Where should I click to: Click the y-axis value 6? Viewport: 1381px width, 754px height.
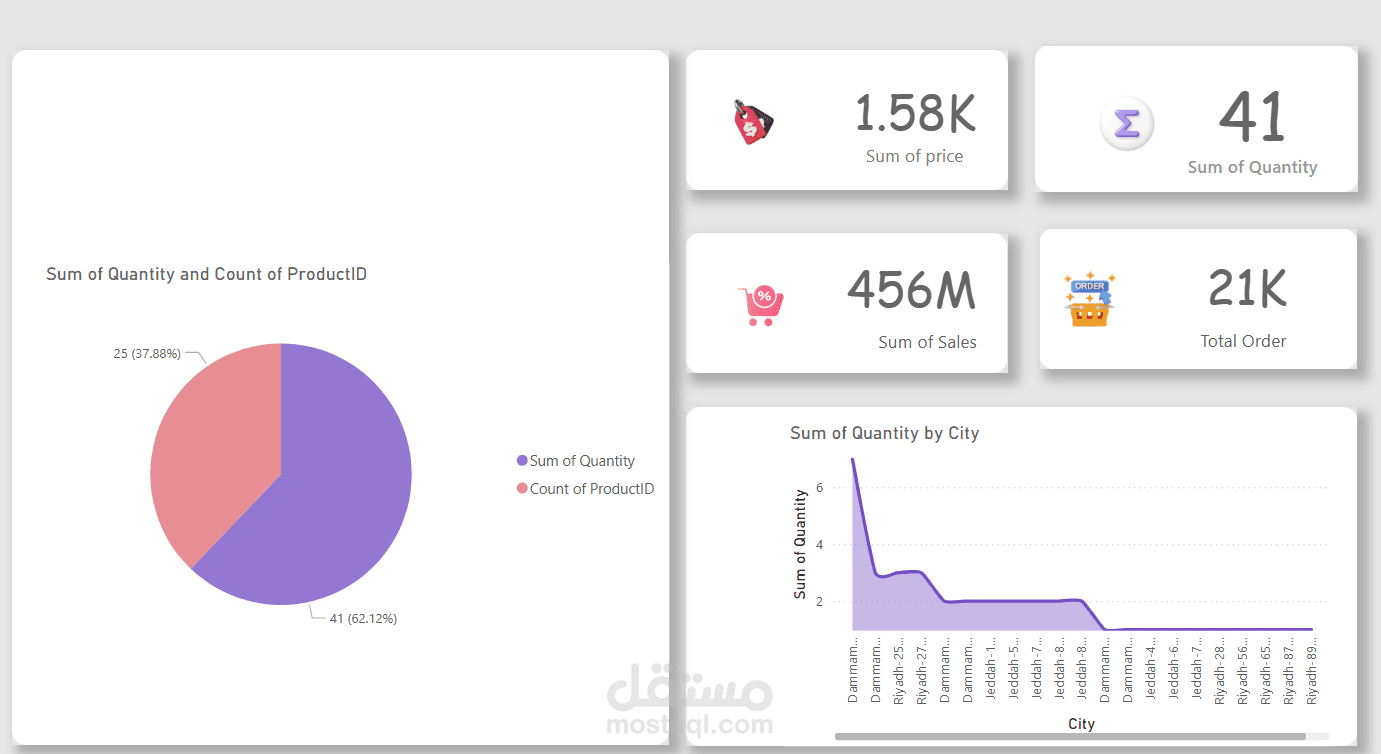coord(819,488)
